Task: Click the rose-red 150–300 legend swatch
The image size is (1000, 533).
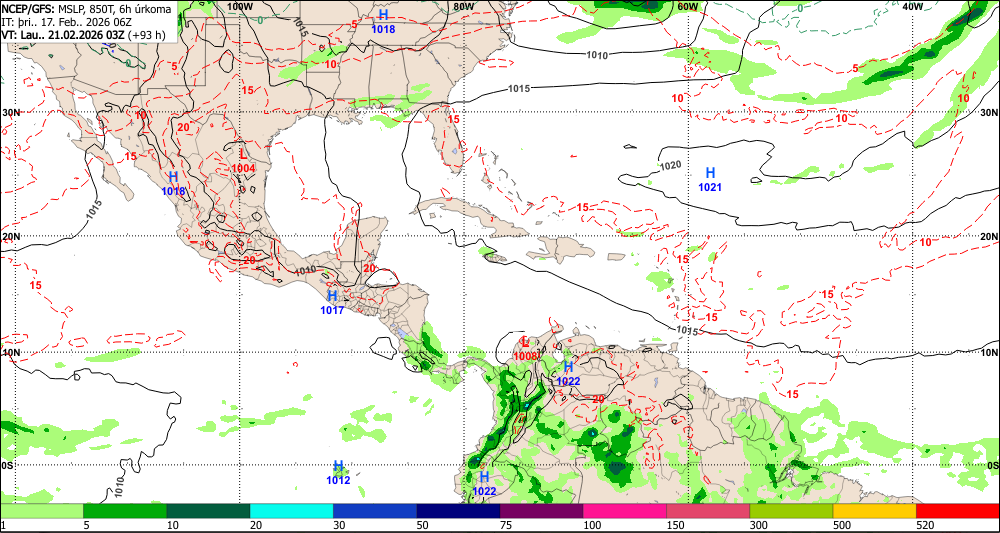Action: click(x=708, y=511)
